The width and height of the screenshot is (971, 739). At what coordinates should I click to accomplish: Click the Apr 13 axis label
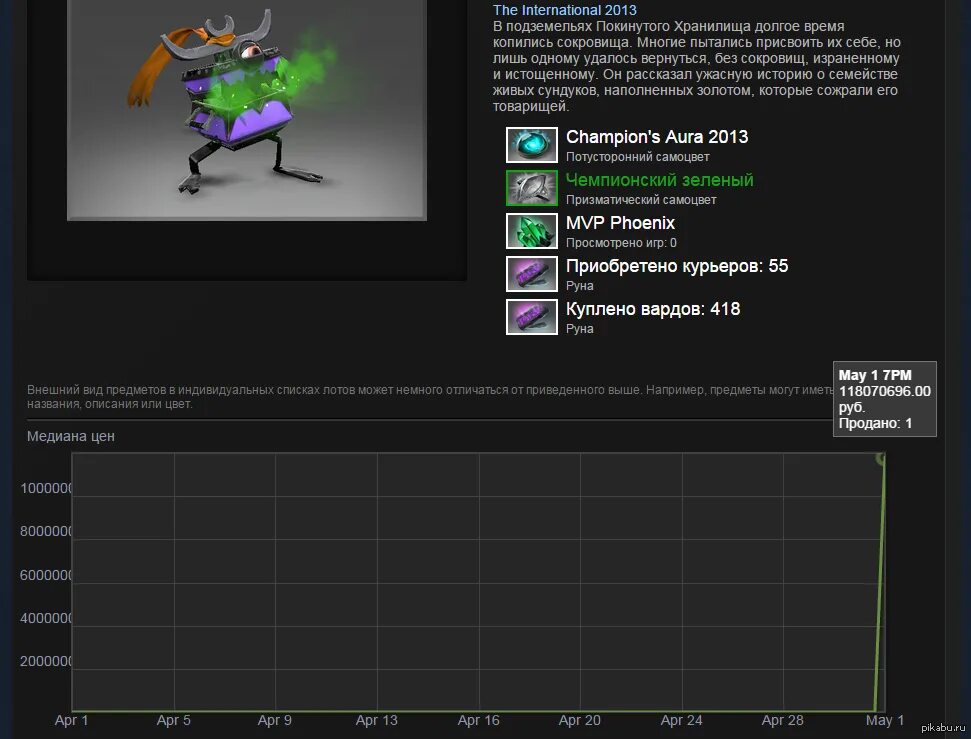tap(377, 720)
